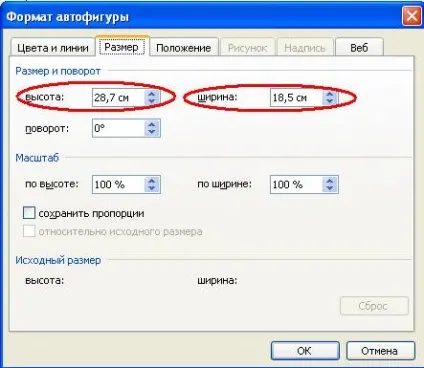
Task: Decrease высота with the down arrow
Action: tap(152, 101)
